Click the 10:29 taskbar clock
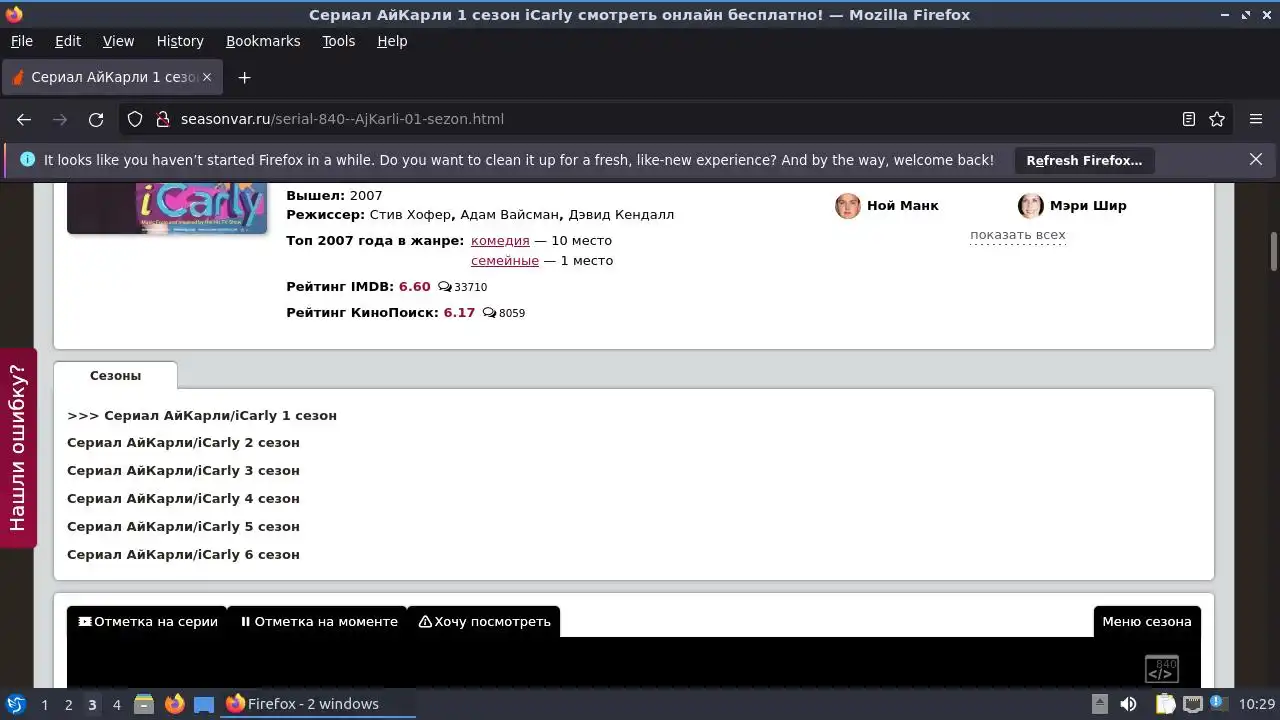Image resolution: width=1280 pixels, height=720 pixels. click(x=1257, y=704)
